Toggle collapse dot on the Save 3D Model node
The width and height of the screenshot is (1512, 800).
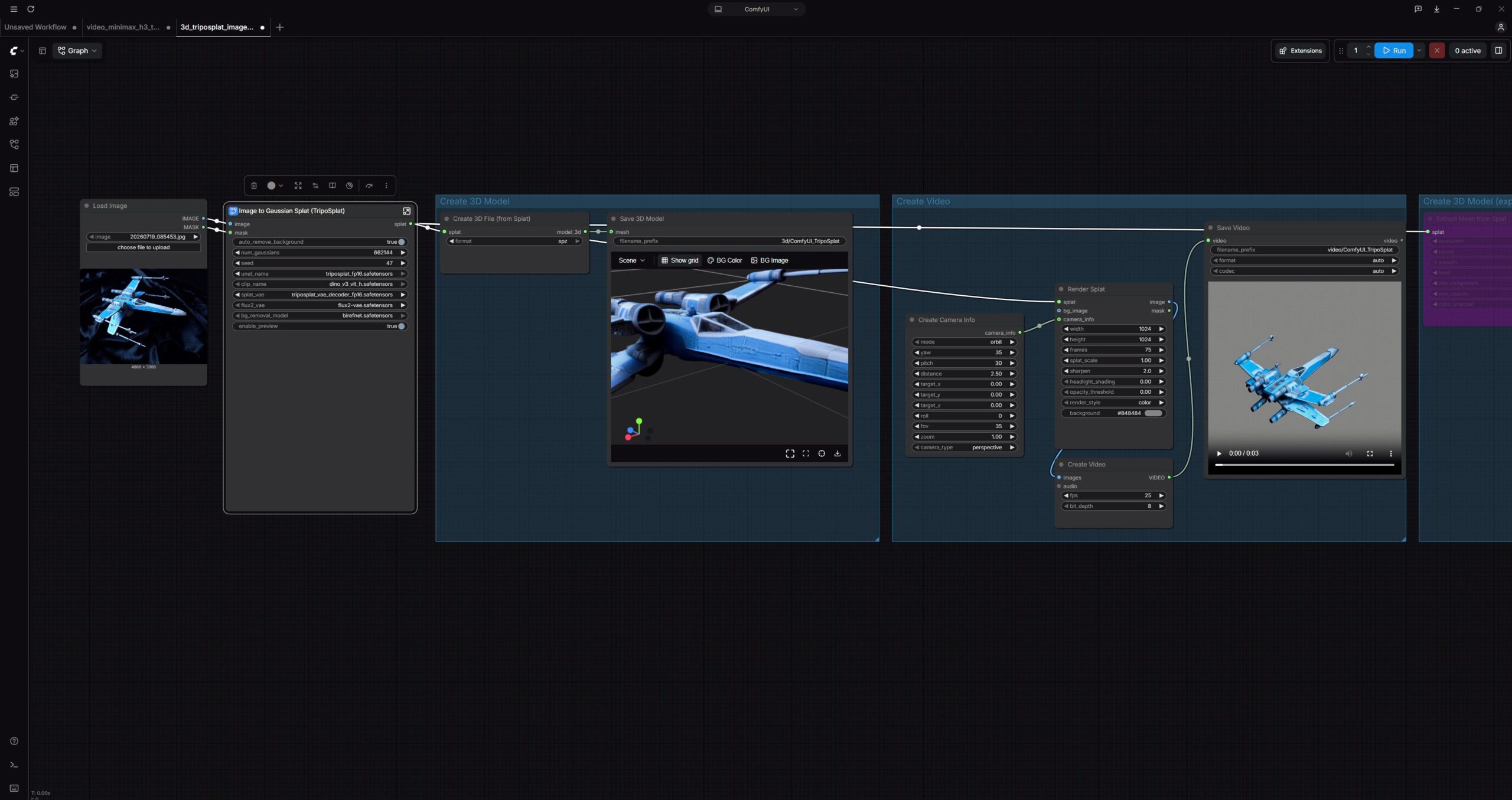pos(614,219)
